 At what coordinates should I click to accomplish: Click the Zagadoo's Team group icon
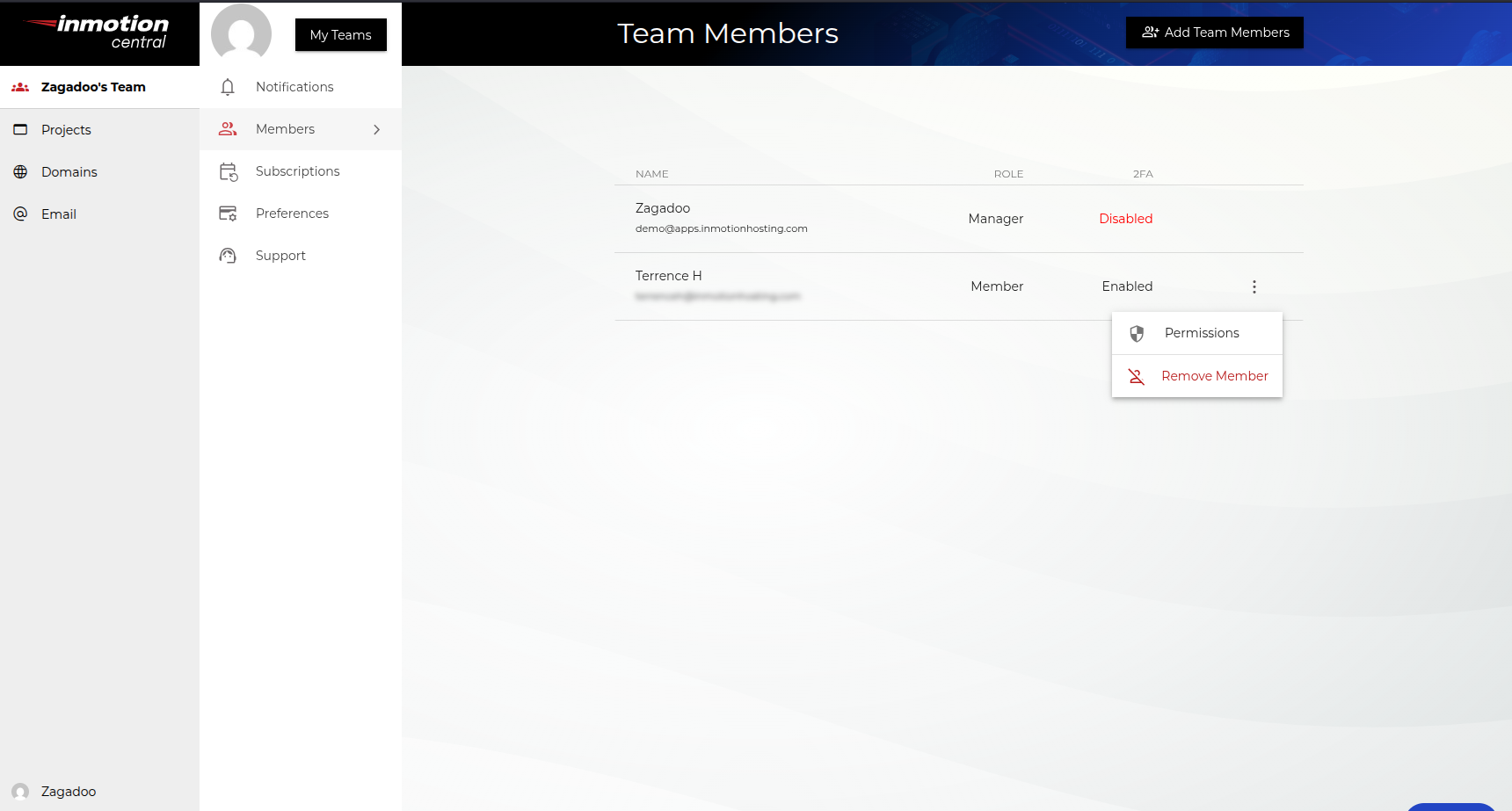click(19, 86)
